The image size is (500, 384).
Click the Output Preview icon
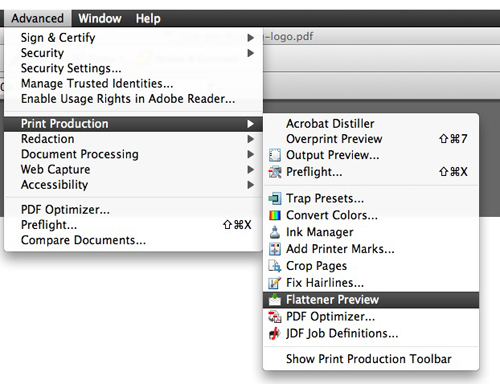click(275, 155)
